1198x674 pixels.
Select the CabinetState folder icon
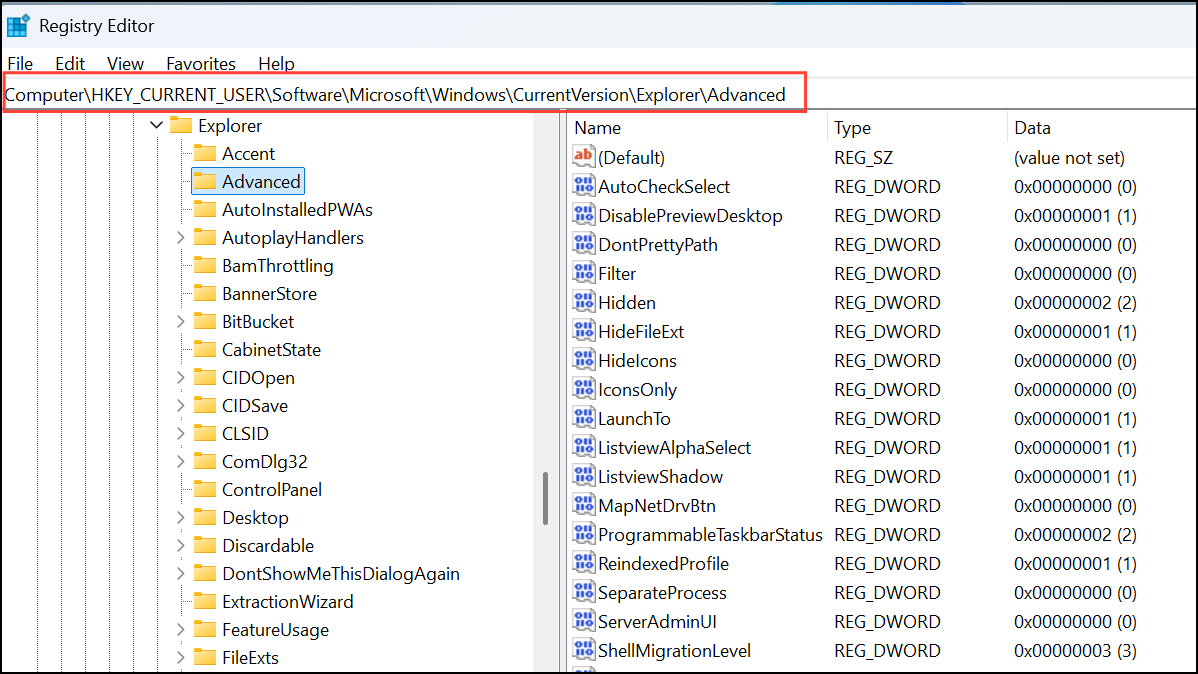click(x=205, y=349)
